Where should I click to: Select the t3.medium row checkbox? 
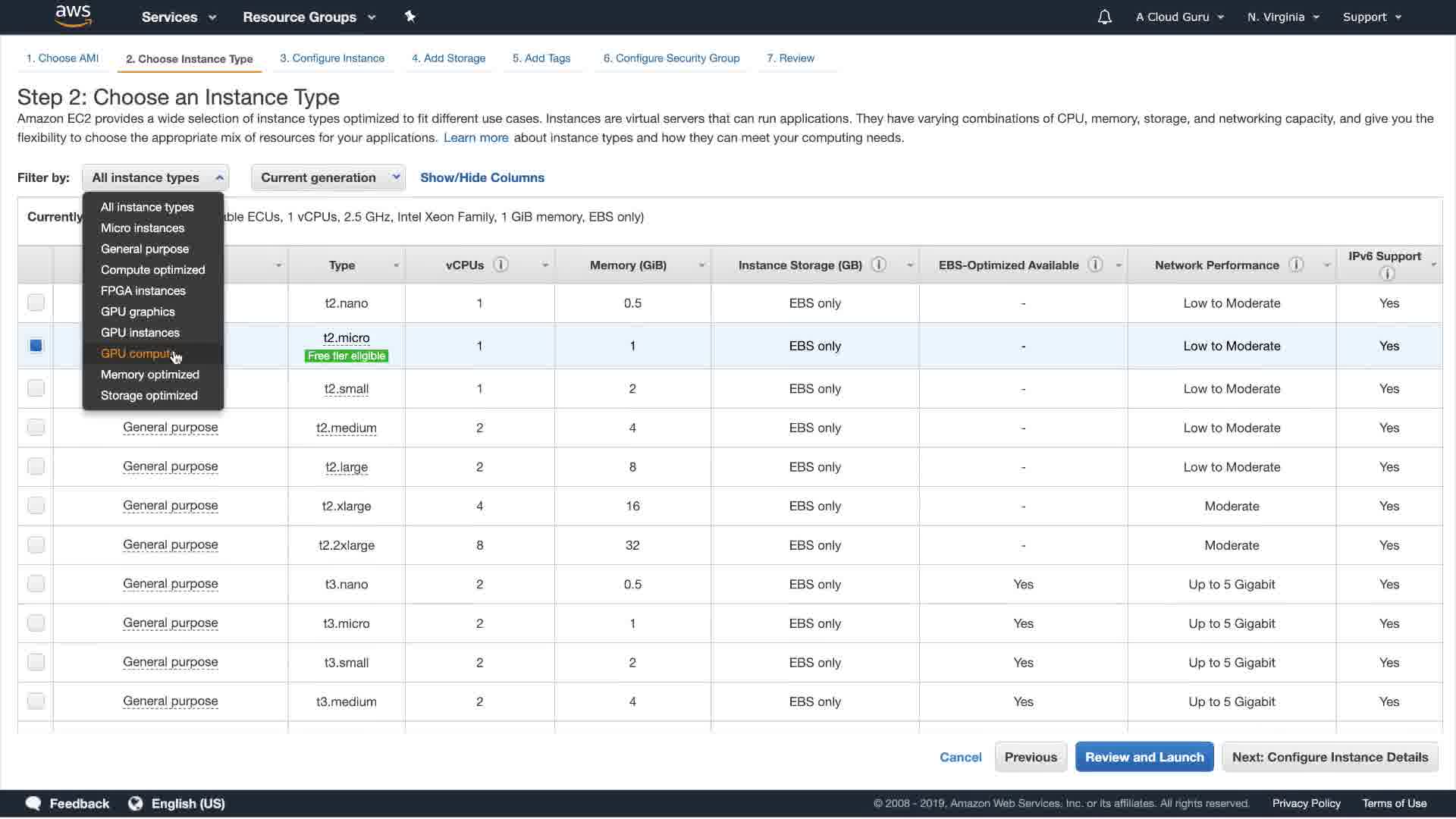(x=36, y=701)
